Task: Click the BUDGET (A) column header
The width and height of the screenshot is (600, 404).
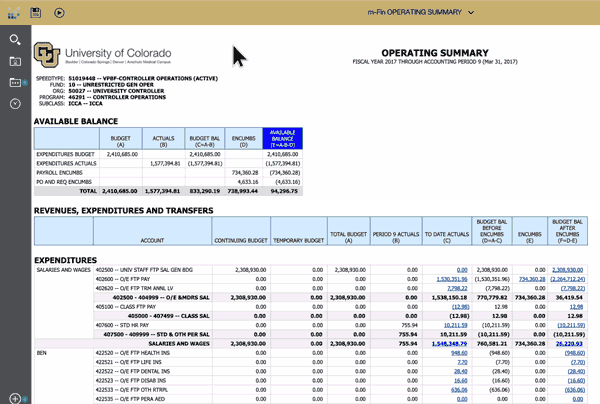Action: point(121,138)
